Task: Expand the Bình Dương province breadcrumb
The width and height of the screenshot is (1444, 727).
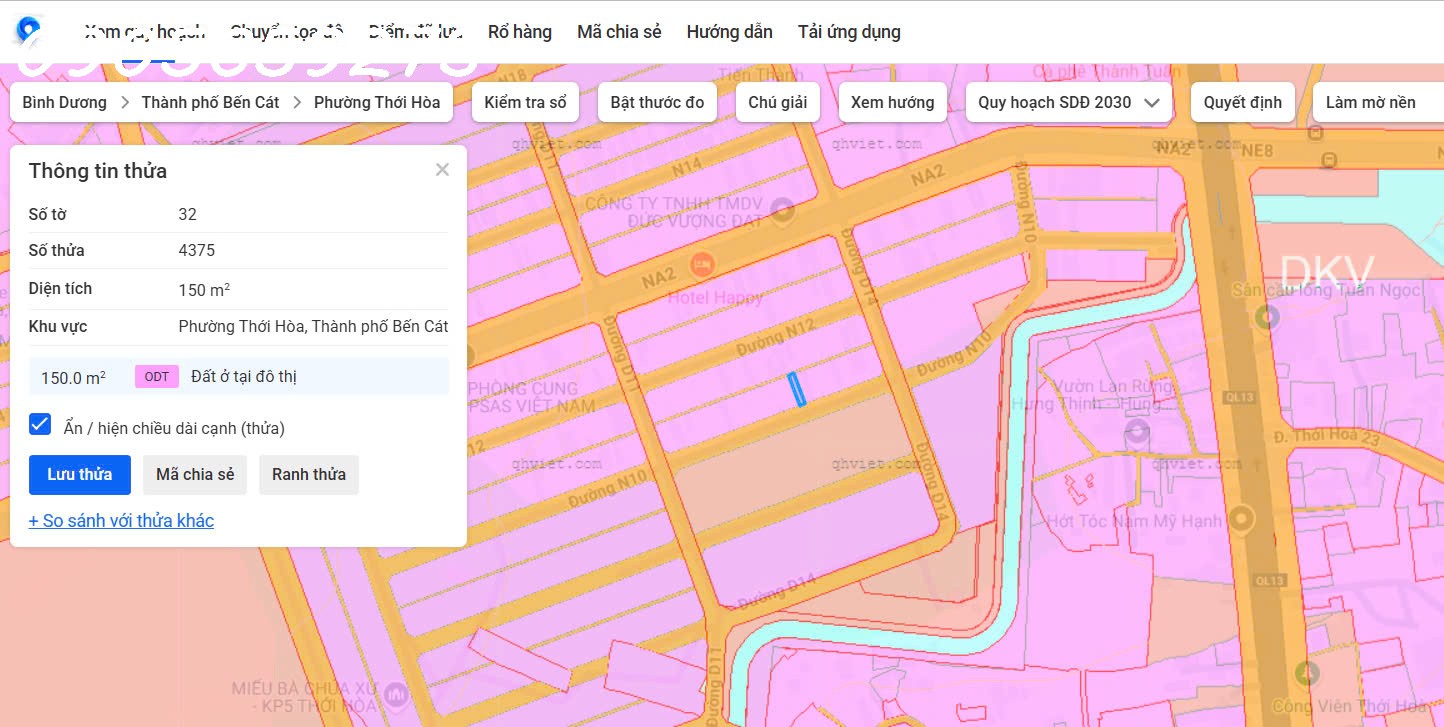Action: point(64,102)
